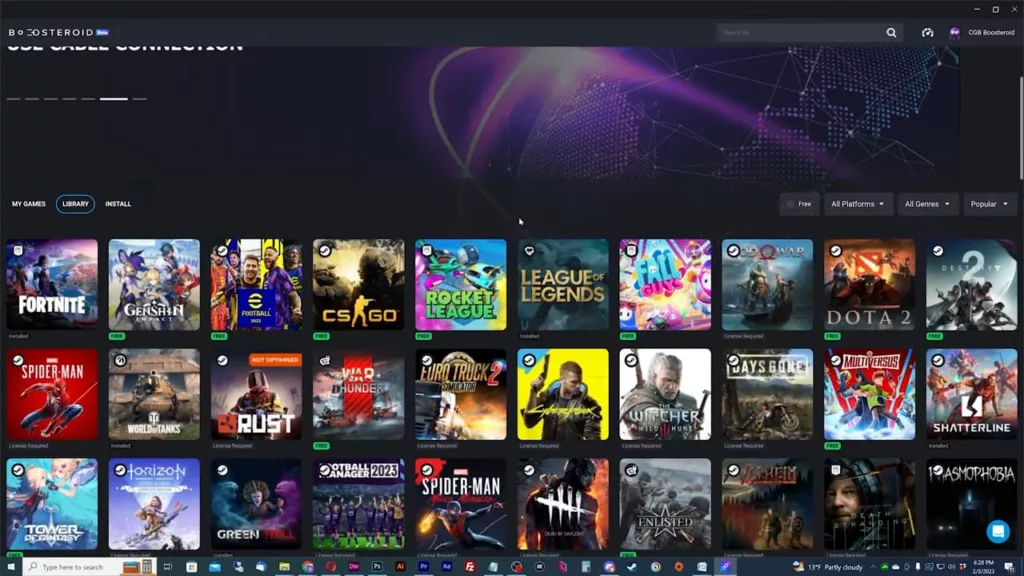Select The Witcher Wild Hunt card

click(665, 394)
